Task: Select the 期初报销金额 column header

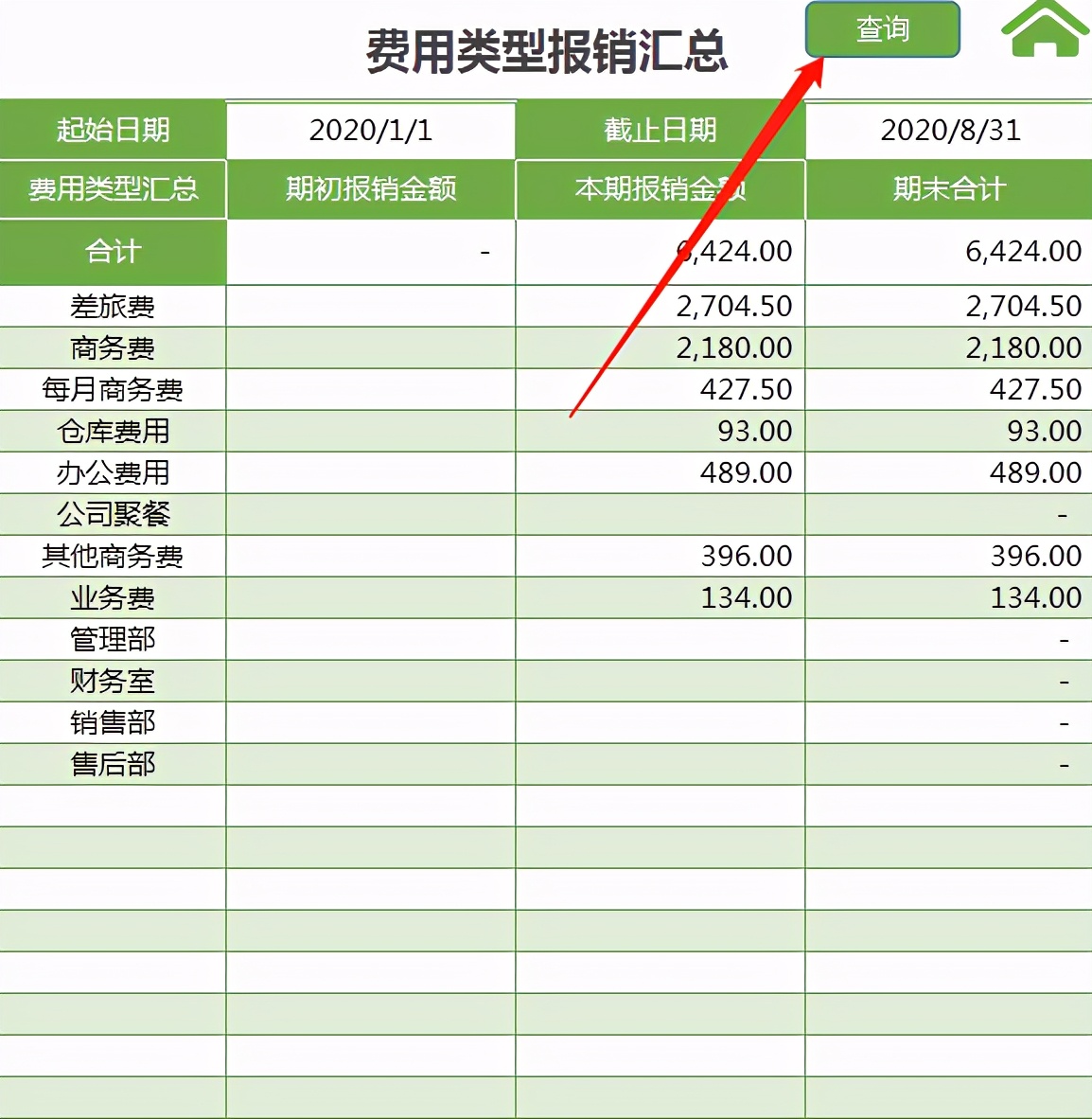Action: 371,188
